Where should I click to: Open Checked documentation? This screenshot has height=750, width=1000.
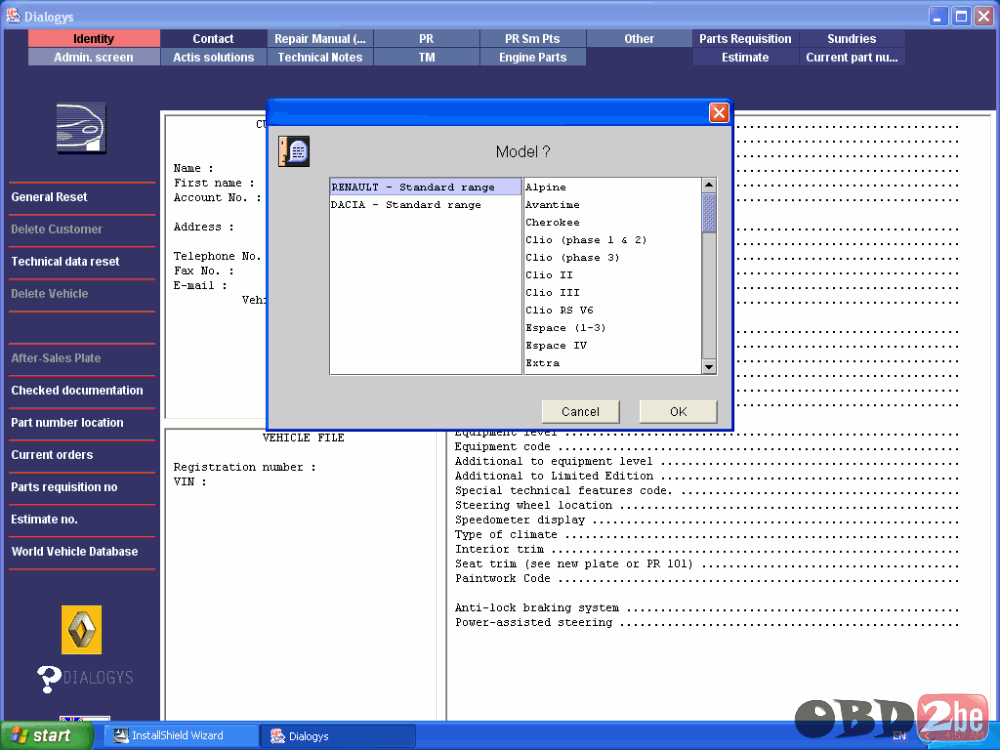click(77, 390)
